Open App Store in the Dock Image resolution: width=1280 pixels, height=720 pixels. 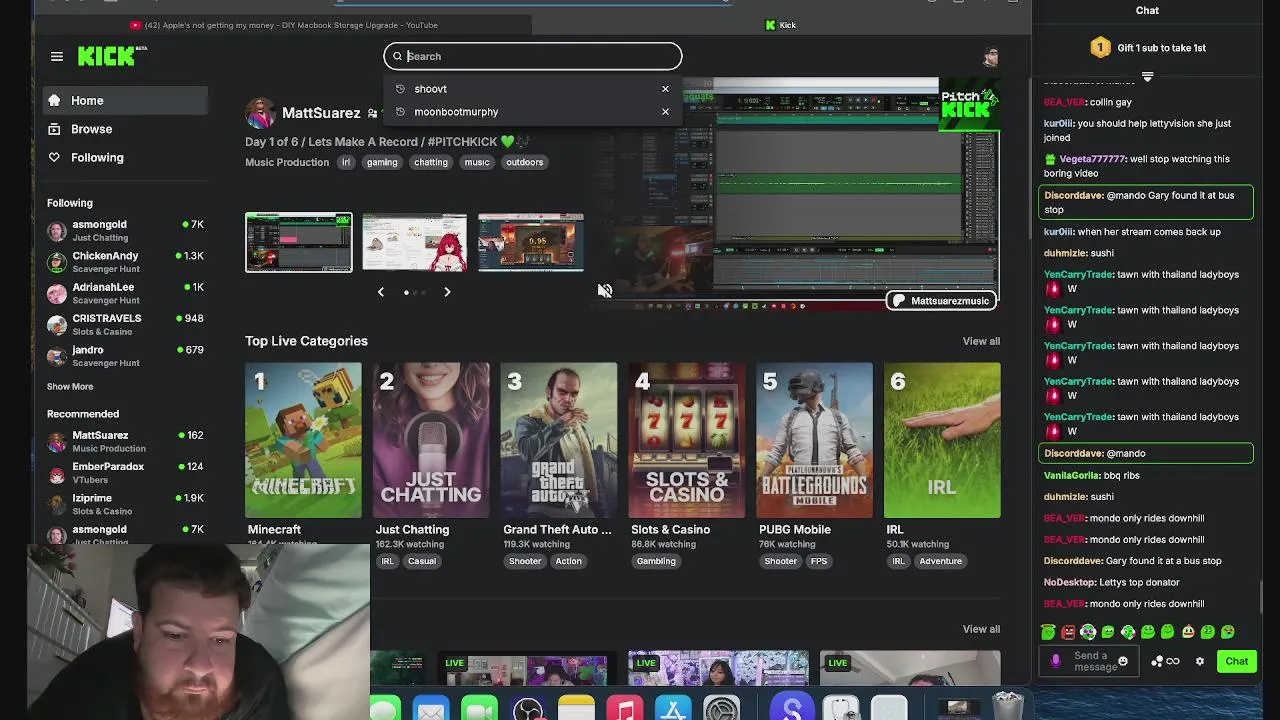[673, 709]
